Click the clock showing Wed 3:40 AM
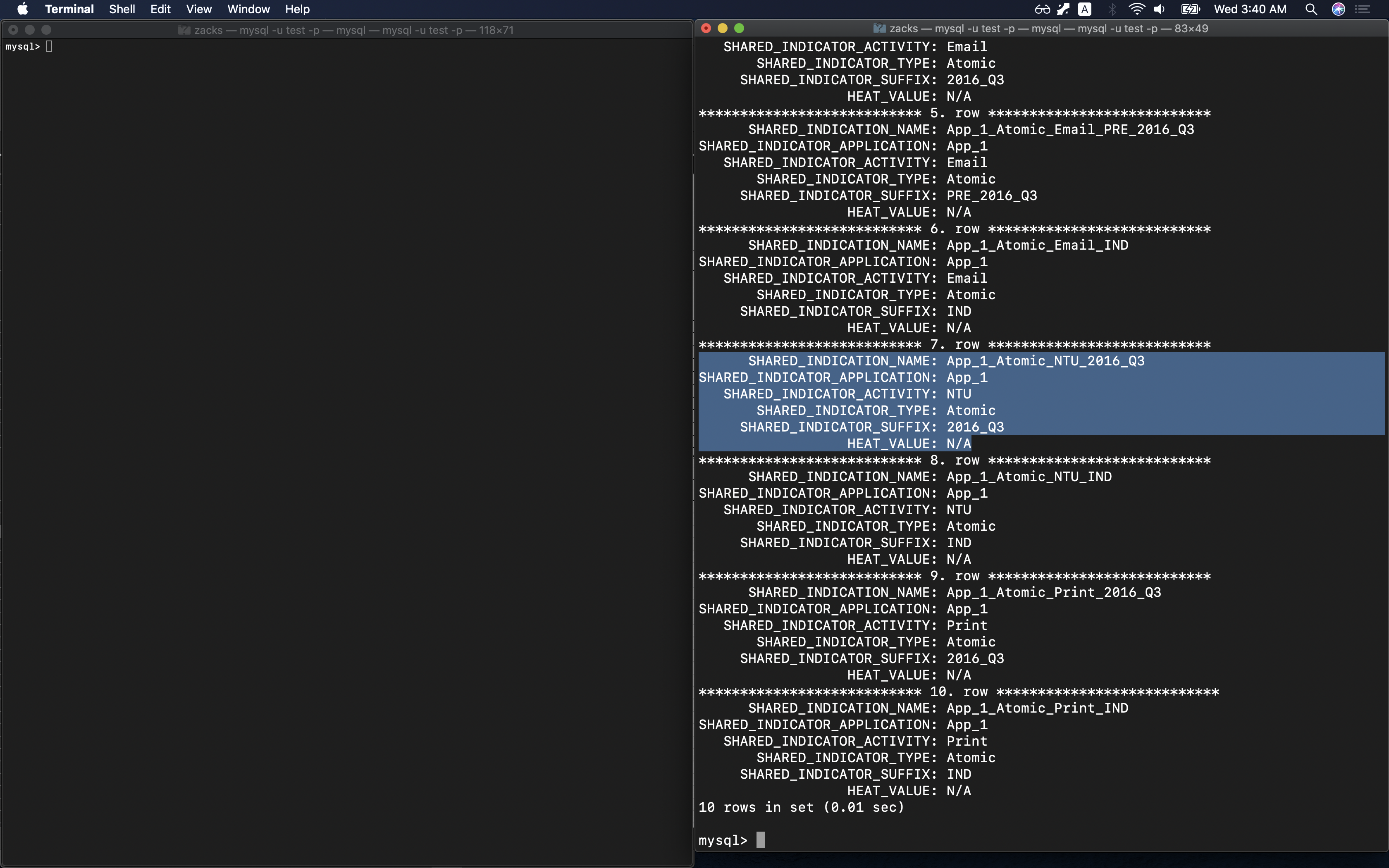Image resolution: width=1389 pixels, height=868 pixels. [1250, 9]
